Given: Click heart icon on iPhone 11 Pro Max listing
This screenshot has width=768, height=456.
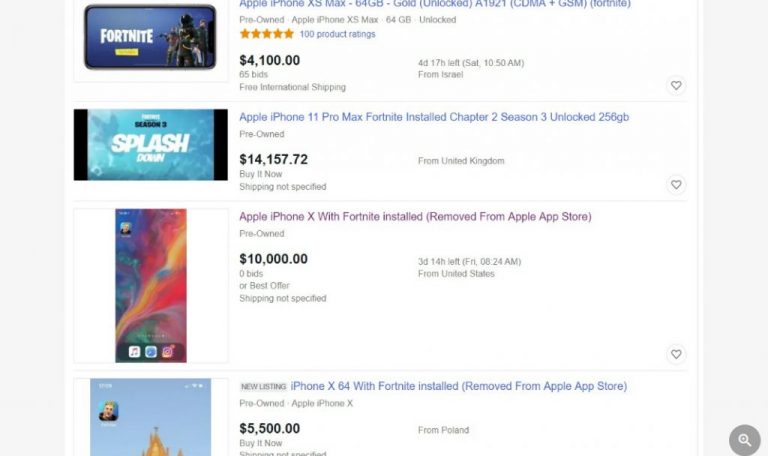Looking at the screenshot, I should pos(676,185).
